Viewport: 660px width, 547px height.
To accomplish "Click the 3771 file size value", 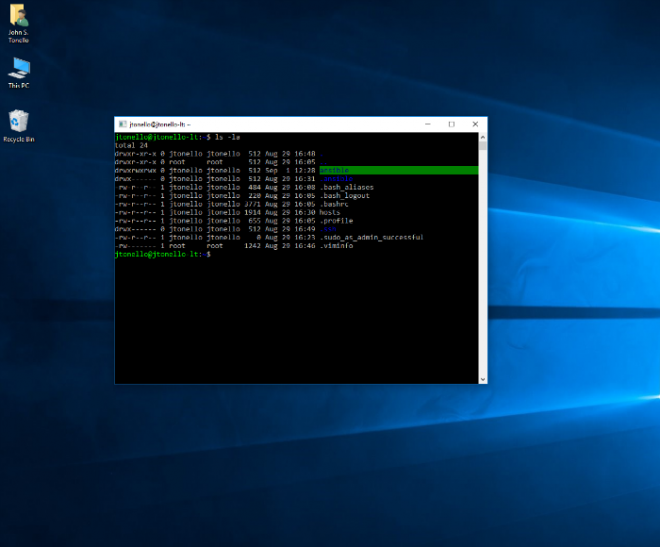I will click(253, 204).
